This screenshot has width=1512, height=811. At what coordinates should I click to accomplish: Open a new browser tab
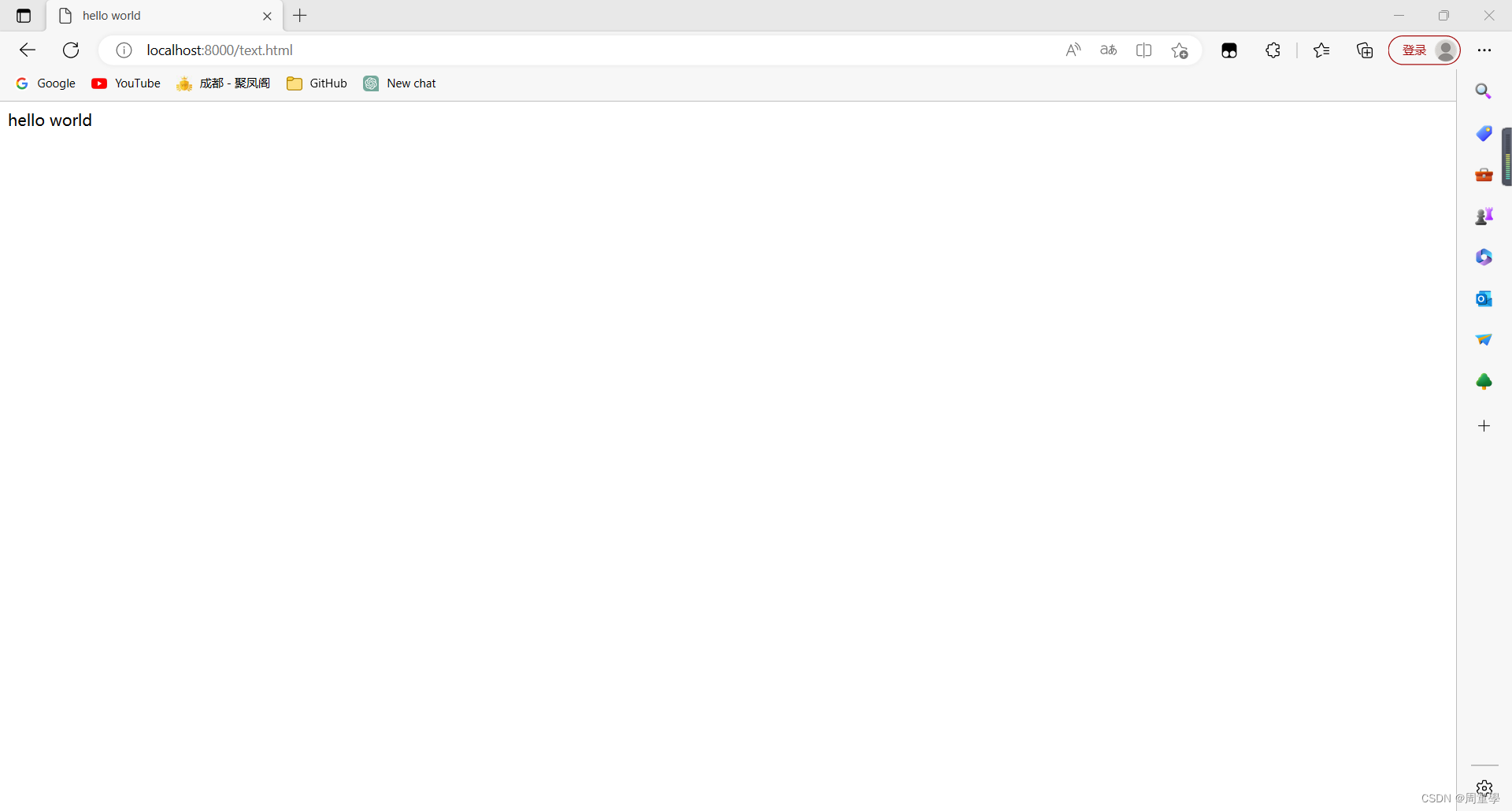300,16
